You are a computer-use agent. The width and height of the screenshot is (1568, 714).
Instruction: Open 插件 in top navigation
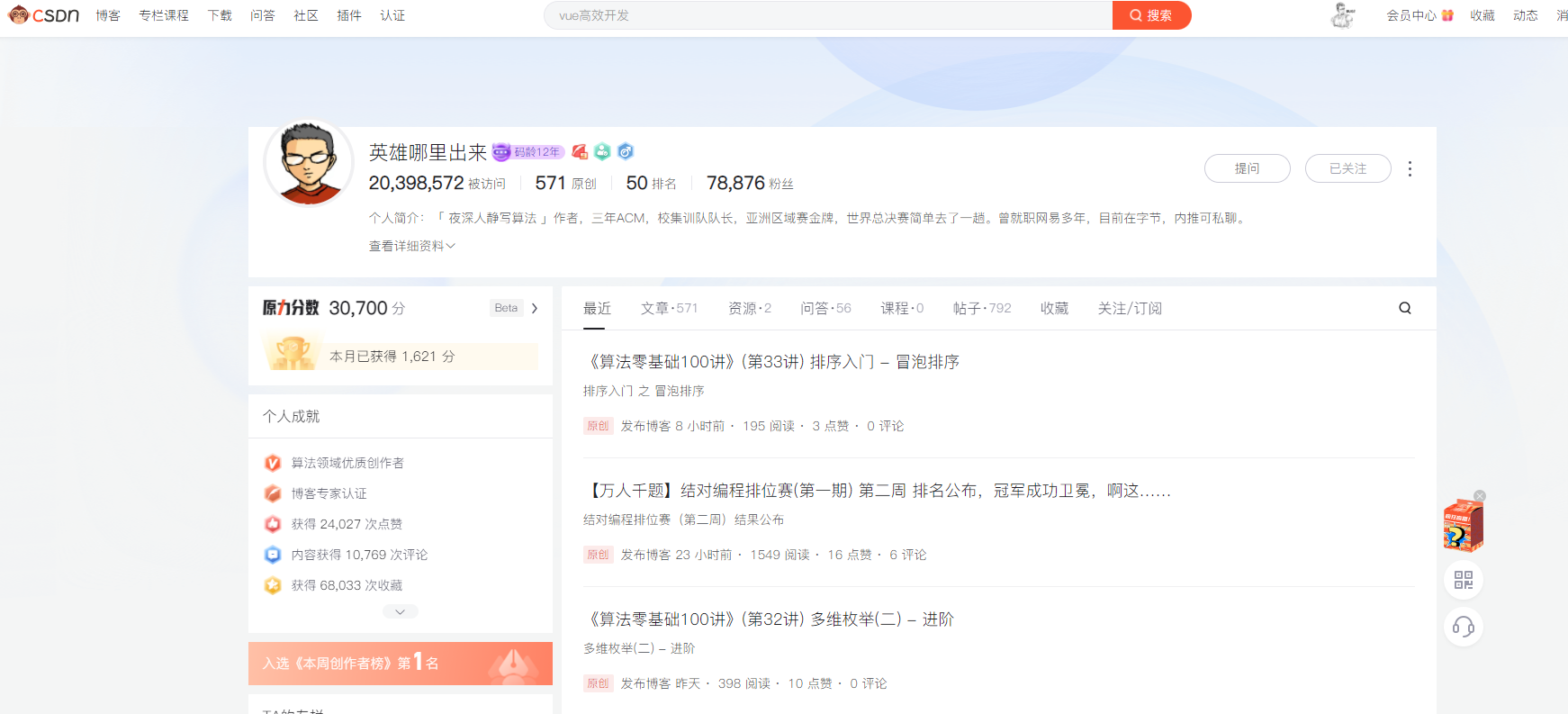(349, 15)
